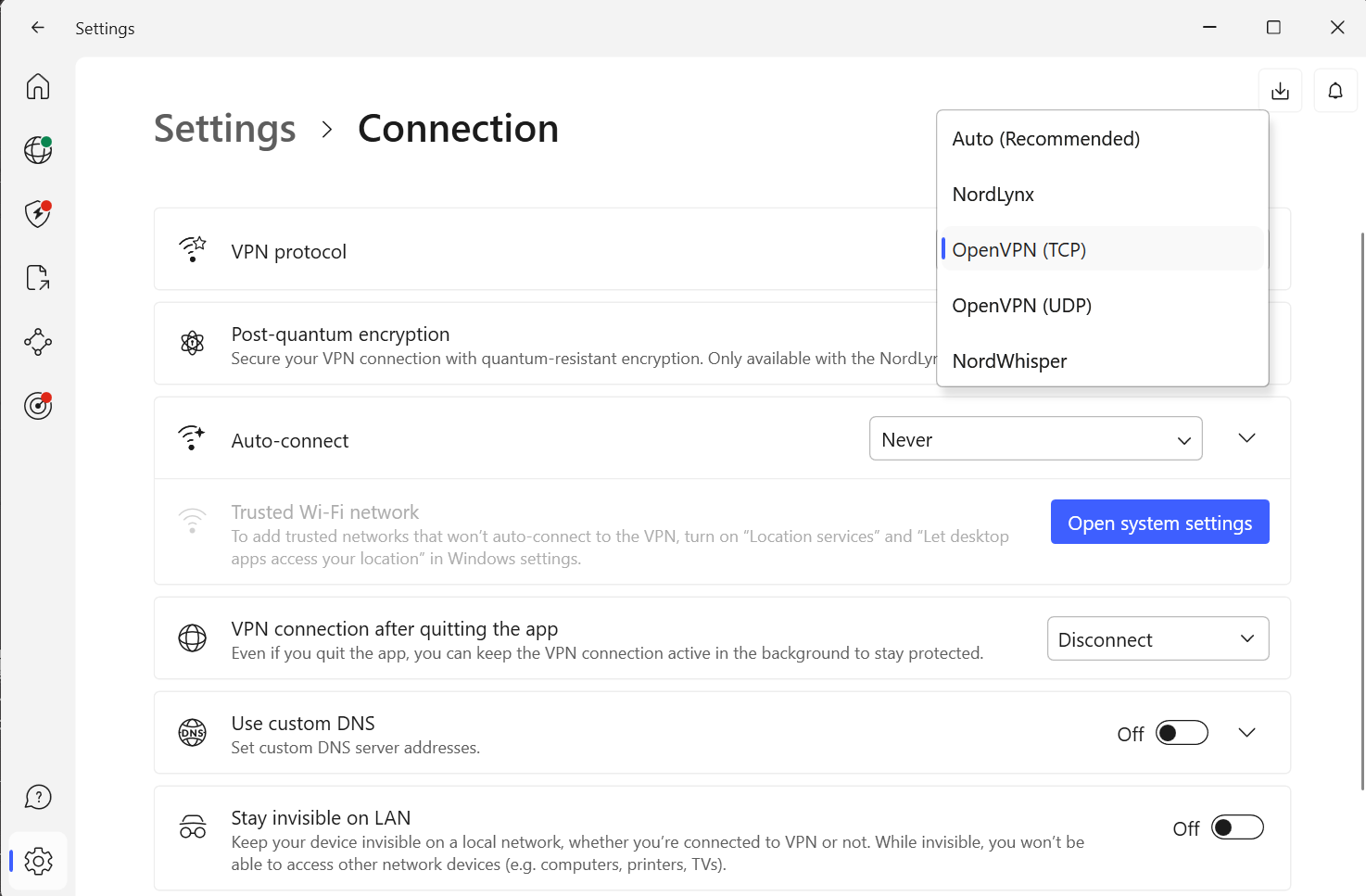Open the Auto-connect Never dropdown
The image size is (1366, 896).
[1035, 439]
